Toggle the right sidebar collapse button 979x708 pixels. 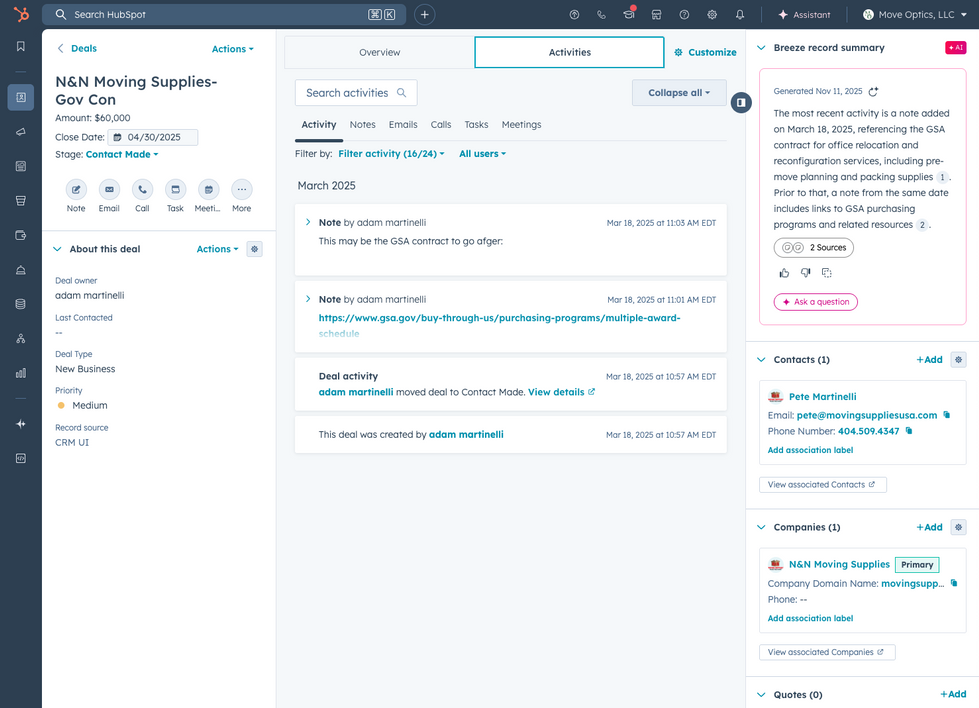741,102
